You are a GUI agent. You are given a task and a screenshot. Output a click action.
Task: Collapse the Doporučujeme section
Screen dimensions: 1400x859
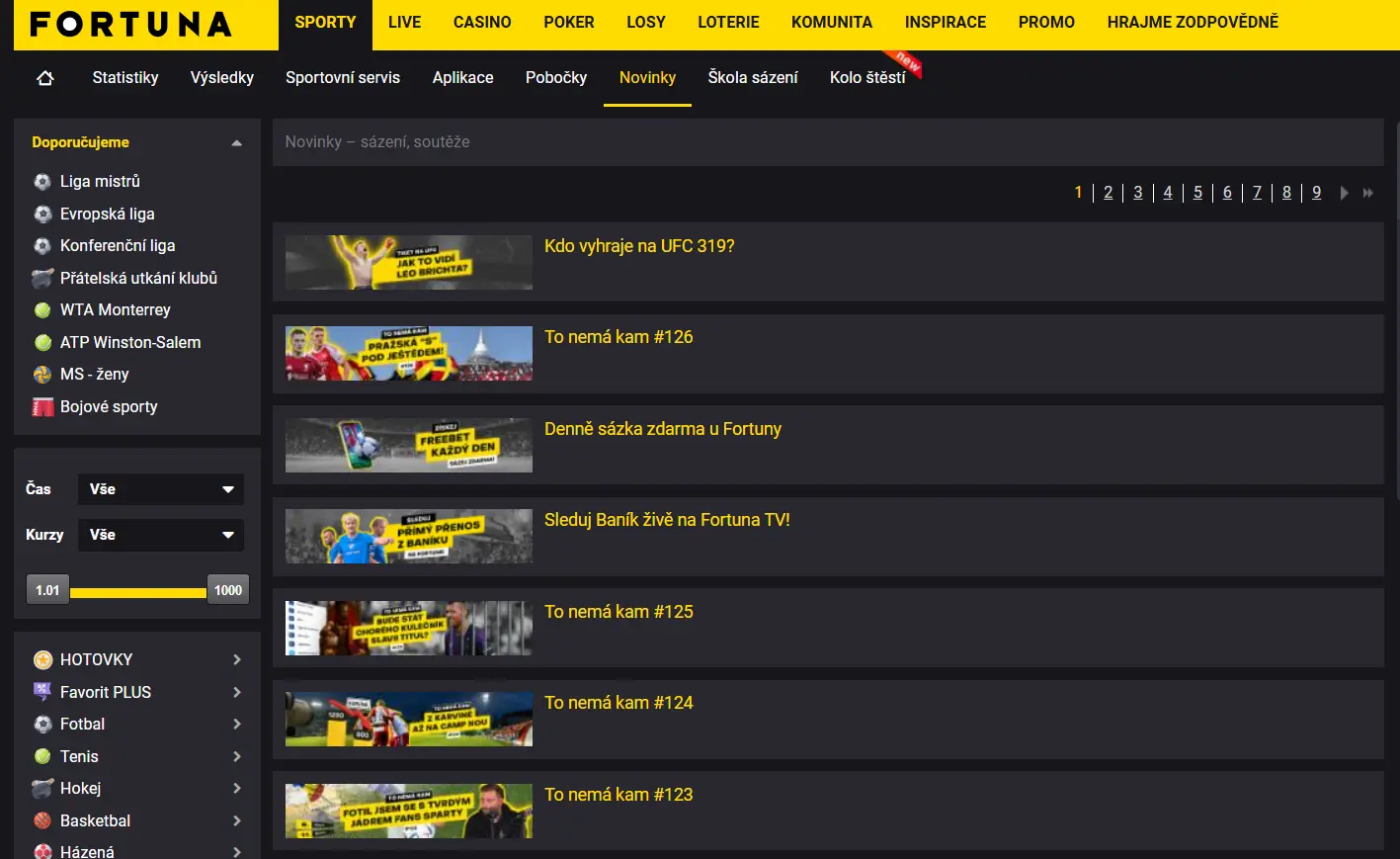click(x=236, y=143)
